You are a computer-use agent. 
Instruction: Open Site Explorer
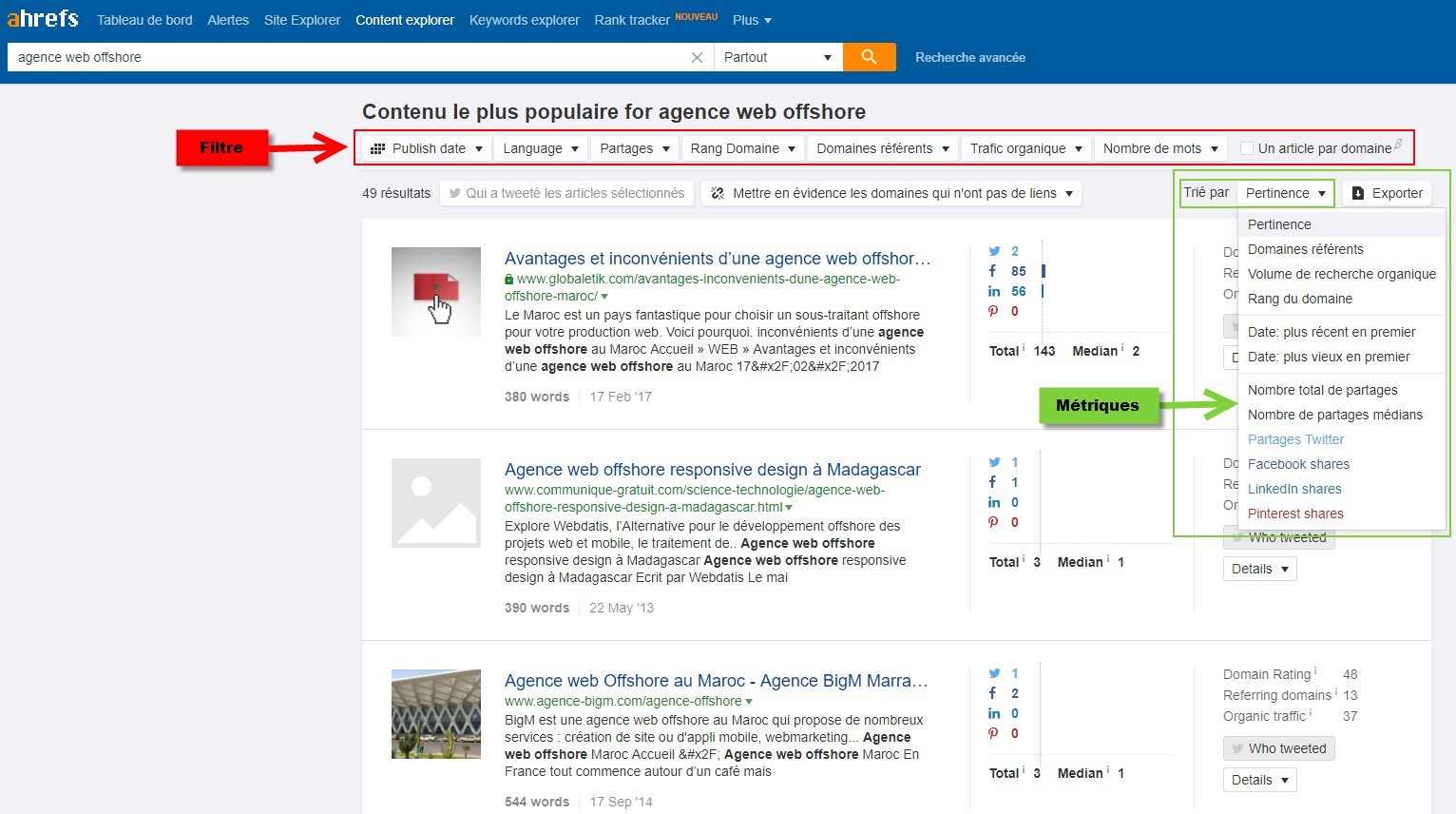[302, 19]
